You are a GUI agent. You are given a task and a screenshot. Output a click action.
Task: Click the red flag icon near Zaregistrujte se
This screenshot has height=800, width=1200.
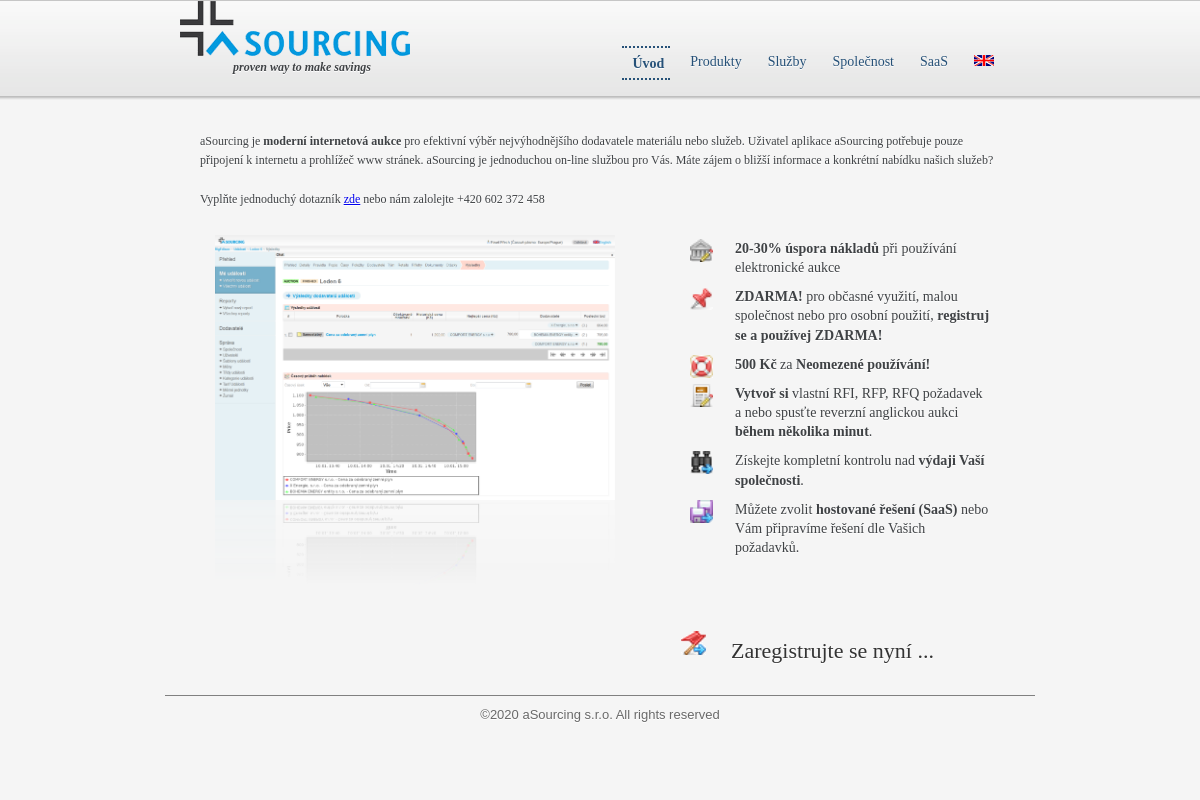click(693, 644)
